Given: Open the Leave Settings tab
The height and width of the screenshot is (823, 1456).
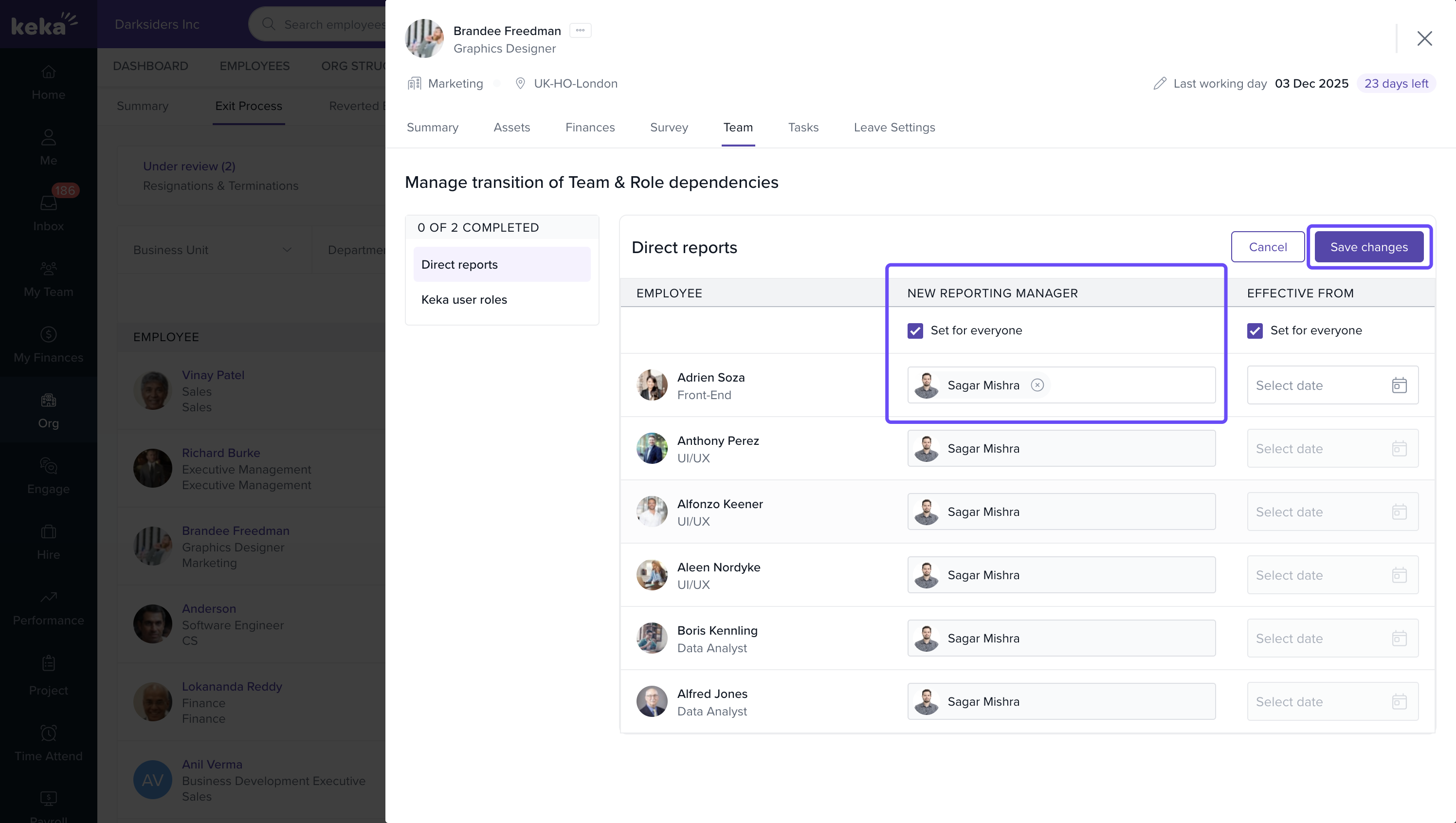Looking at the screenshot, I should coord(894,127).
